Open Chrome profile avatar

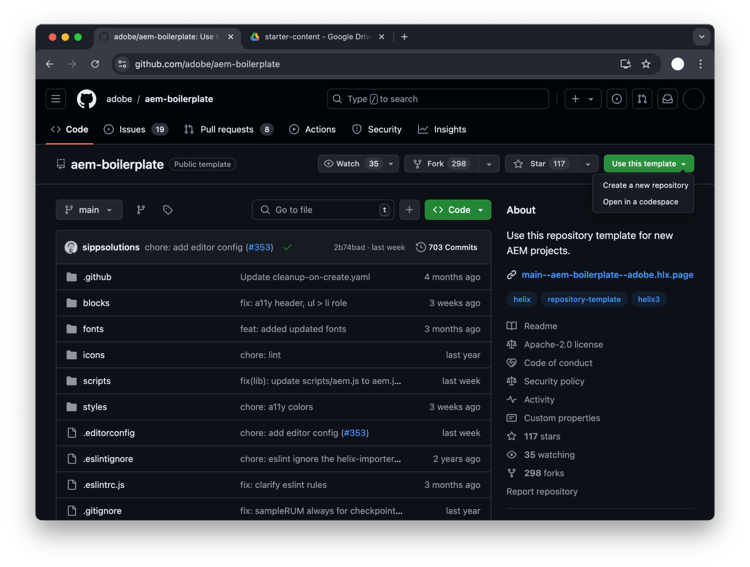pos(677,64)
